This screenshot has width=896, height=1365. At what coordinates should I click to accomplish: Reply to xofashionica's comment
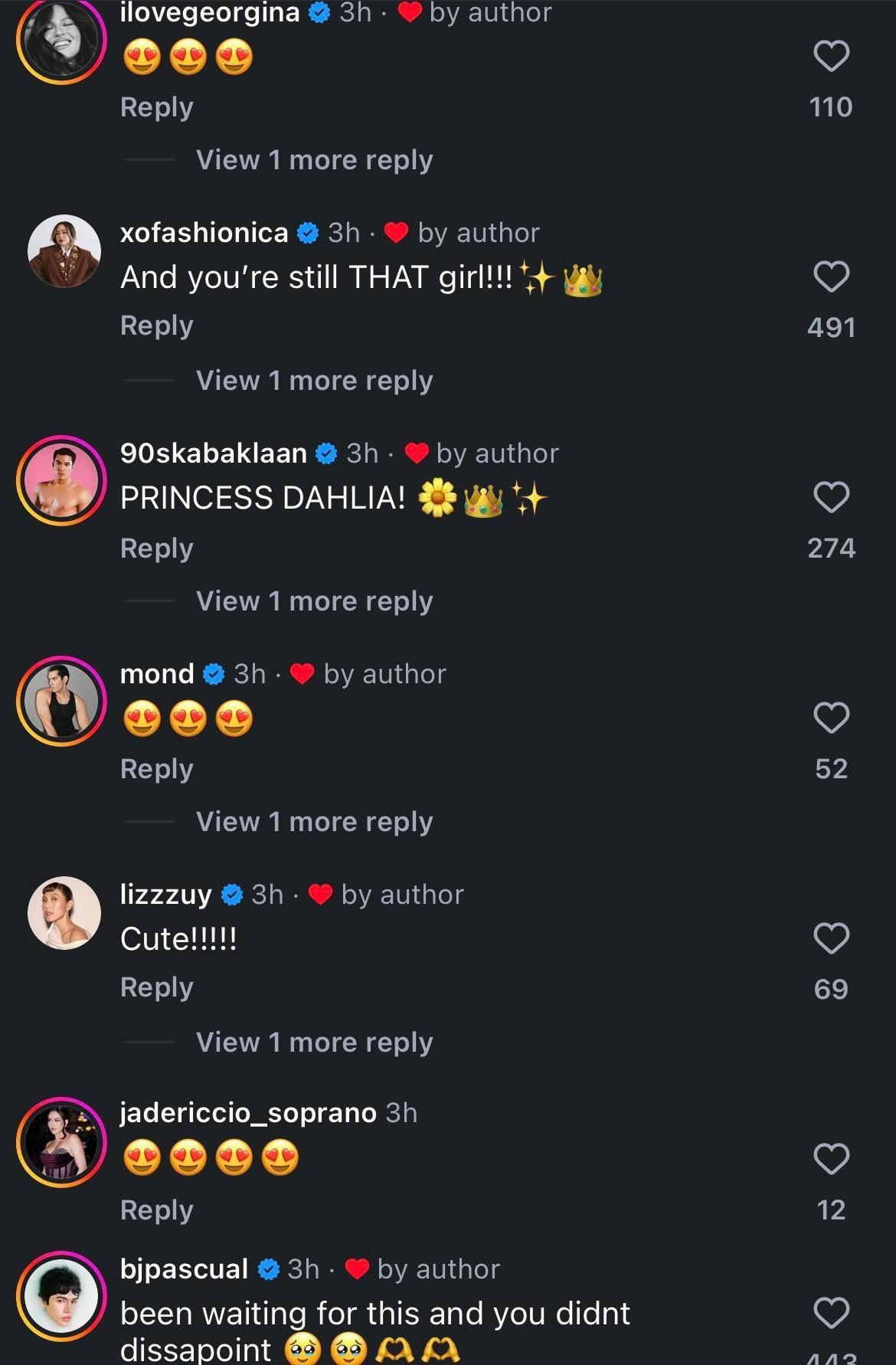[156, 326]
